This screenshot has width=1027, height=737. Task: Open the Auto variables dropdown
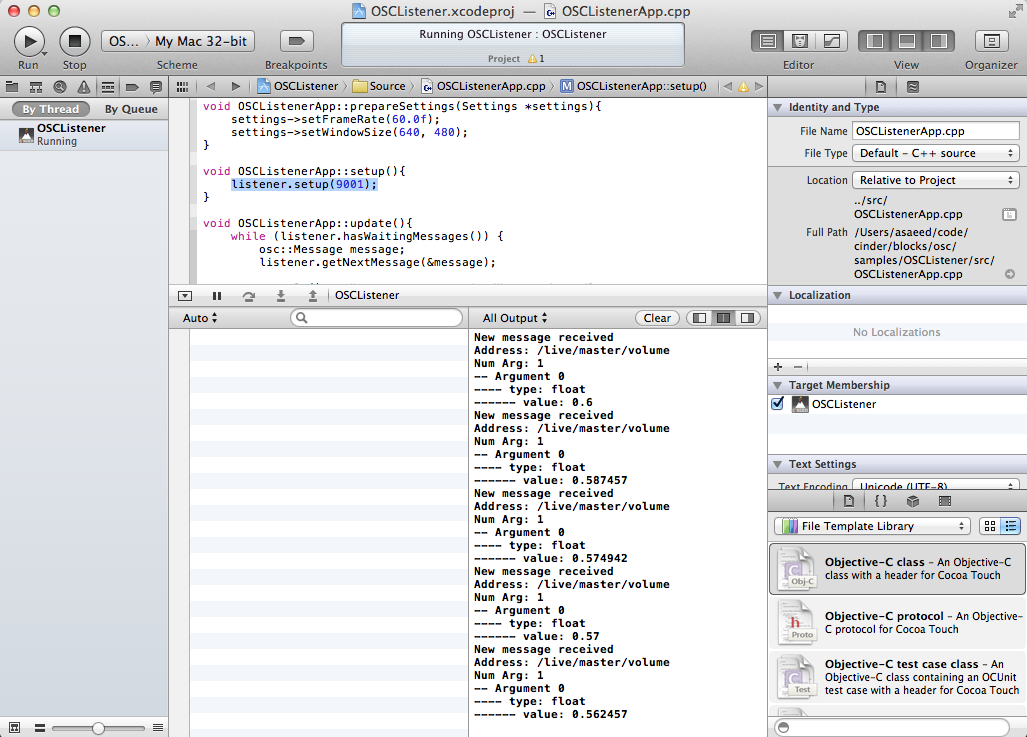click(x=200, y=318)
